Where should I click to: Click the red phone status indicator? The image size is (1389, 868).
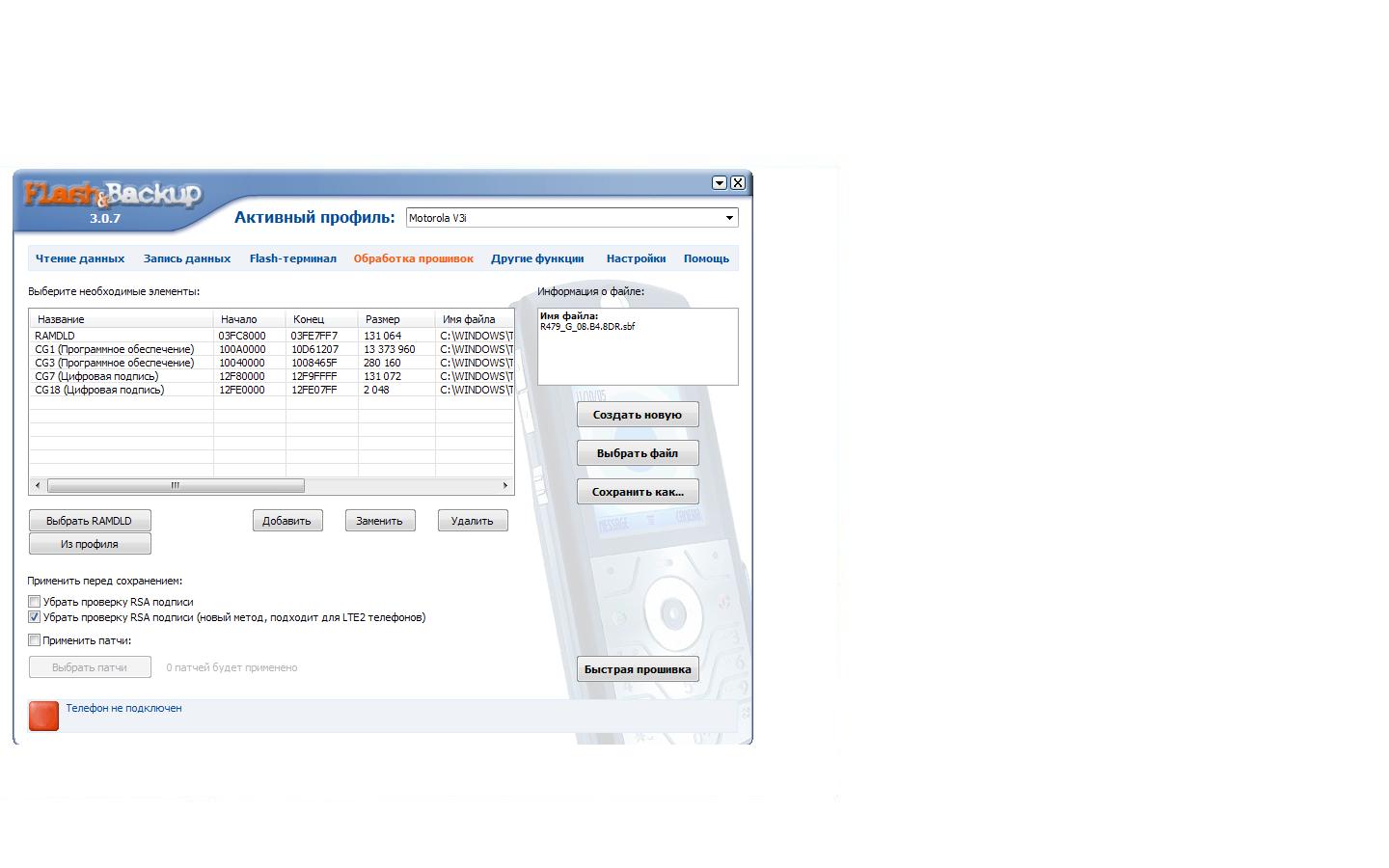pyautogui.click(x=43, y=716)
